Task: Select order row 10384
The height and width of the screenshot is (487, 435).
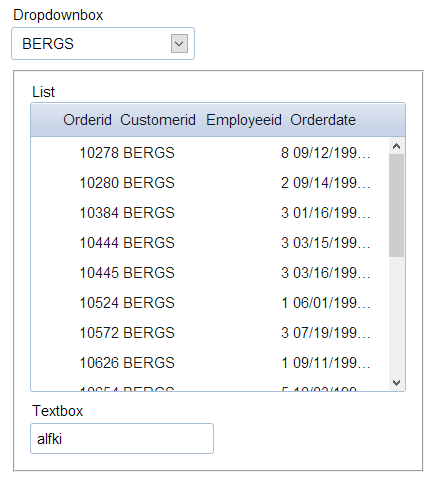Action: click(x=210, y=213)
